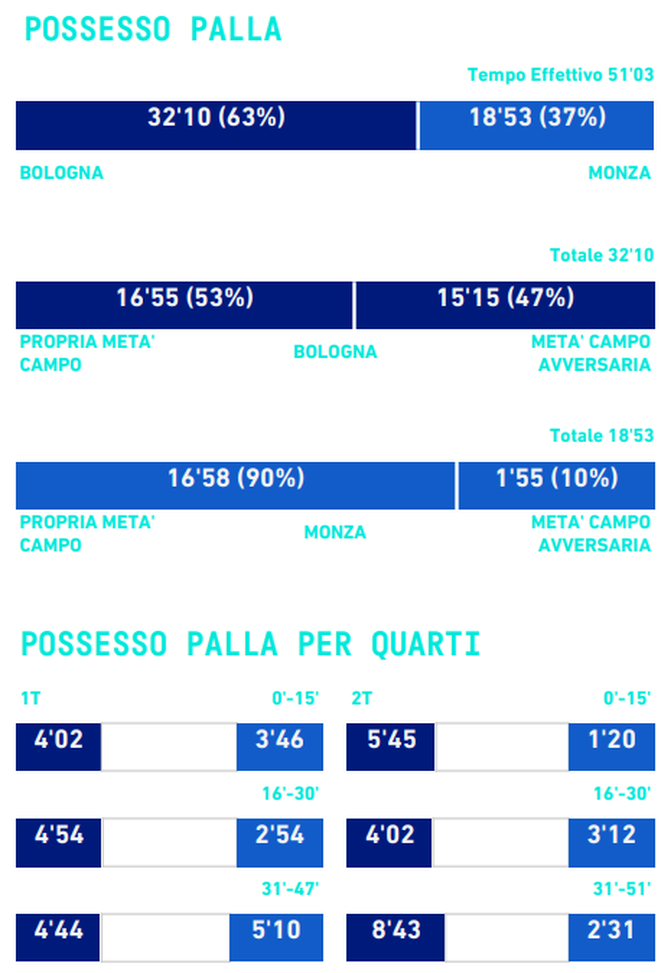
Task: Click the Totale 32'10 label
Action: pos(600,255)
